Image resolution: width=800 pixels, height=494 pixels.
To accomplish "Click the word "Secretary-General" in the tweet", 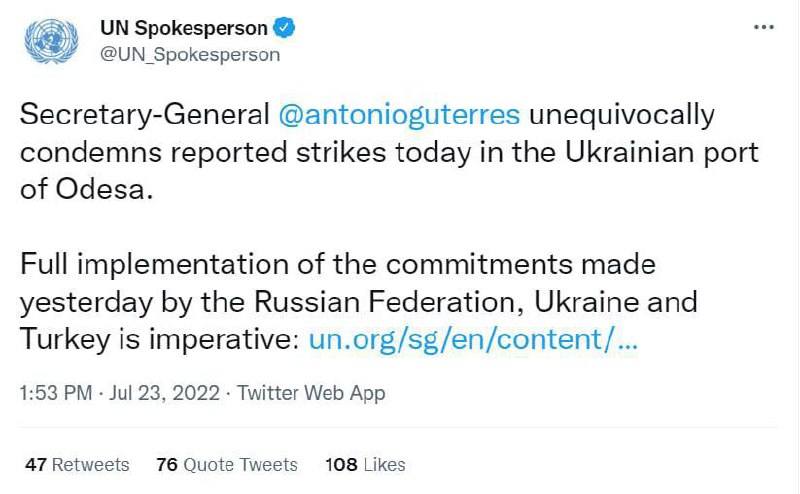I will pyautogui.click(x=143, y=115).
